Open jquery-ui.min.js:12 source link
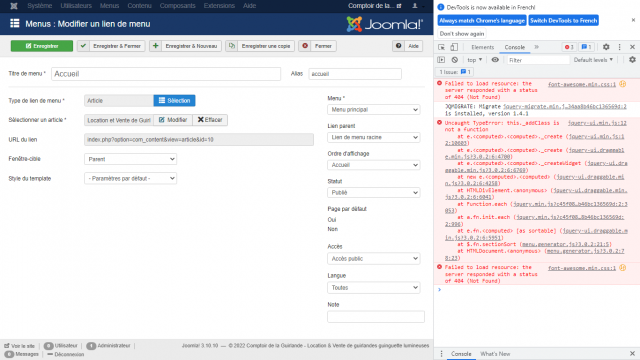640x360 pixels. coord(597,123)
